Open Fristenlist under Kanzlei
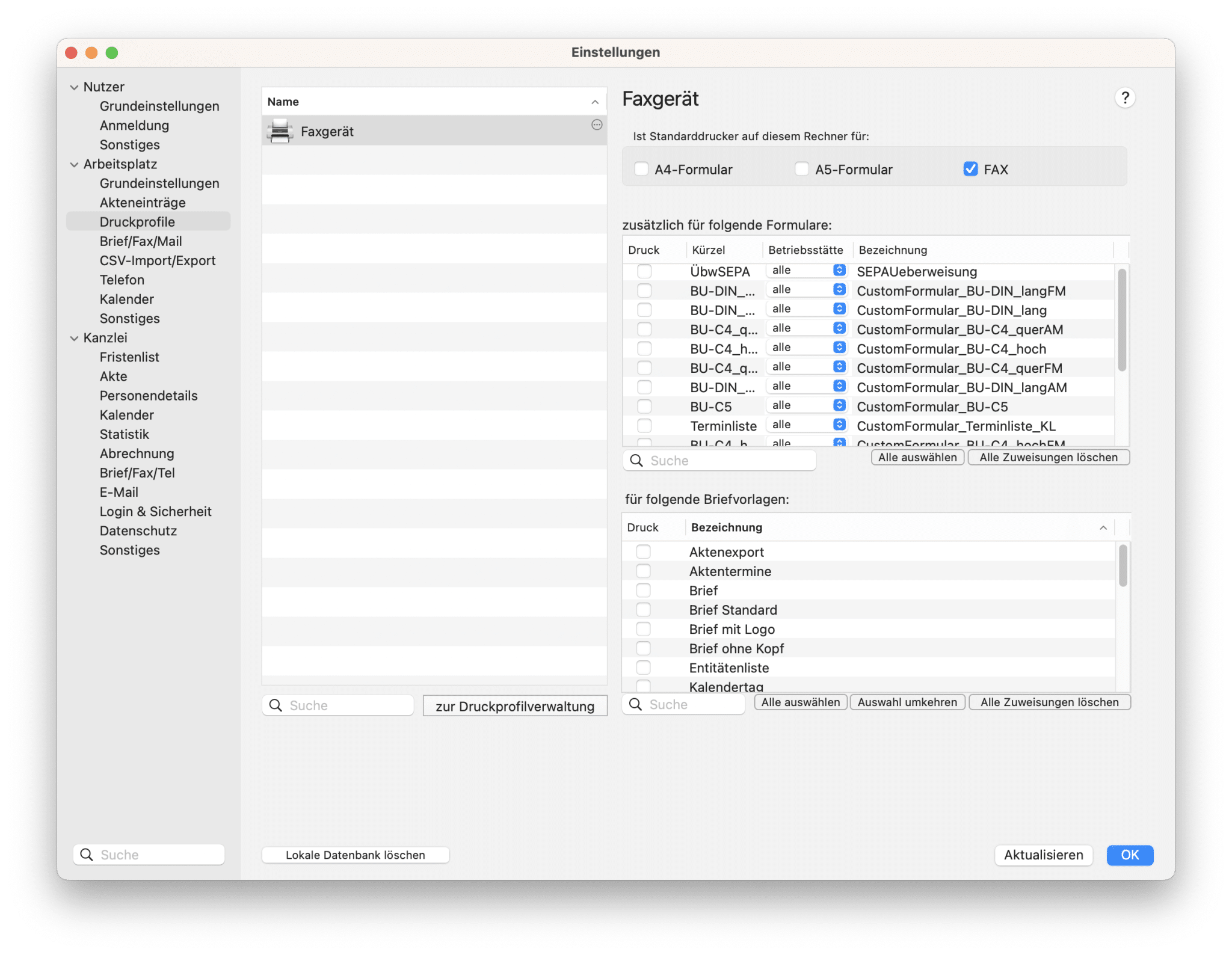 pyautogui.click(x=129, y=357)
